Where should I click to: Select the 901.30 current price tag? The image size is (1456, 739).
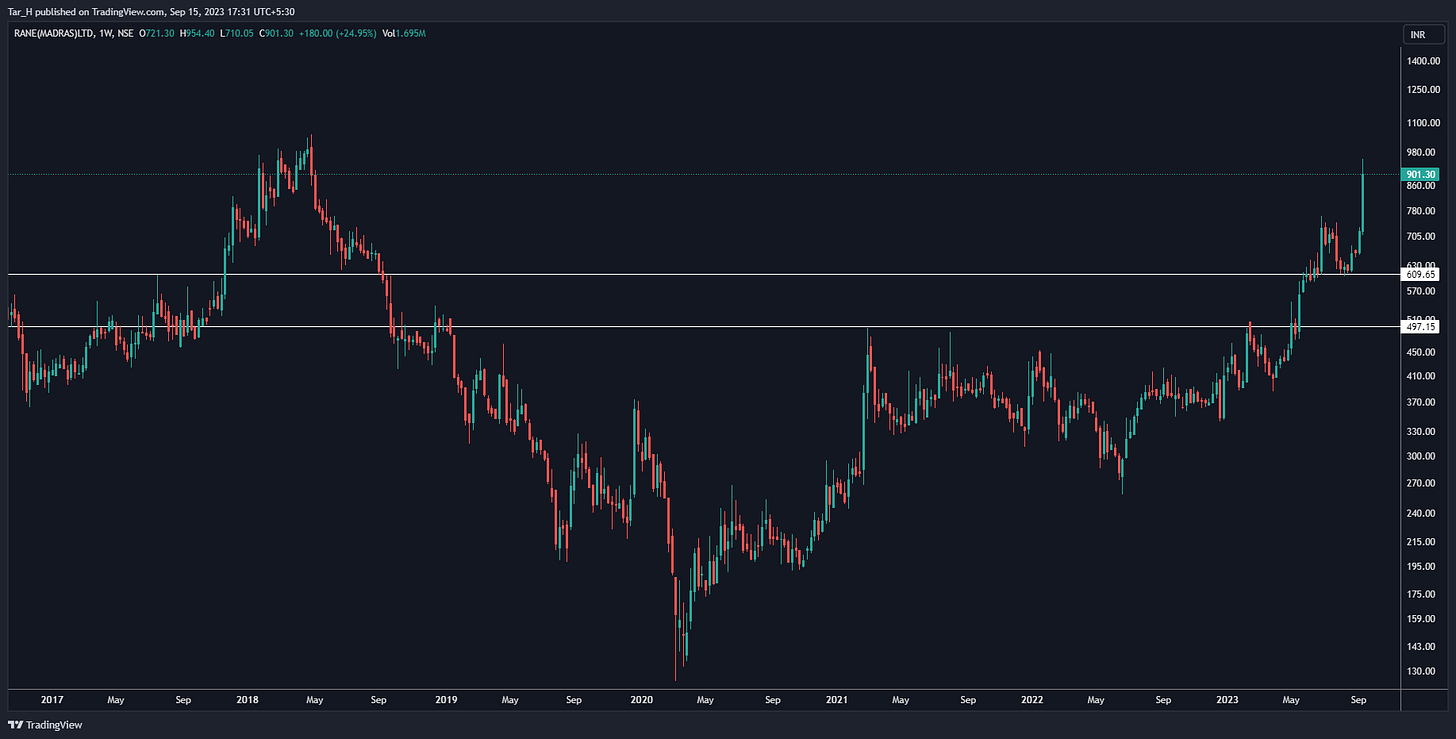(x=1420, y=174)
